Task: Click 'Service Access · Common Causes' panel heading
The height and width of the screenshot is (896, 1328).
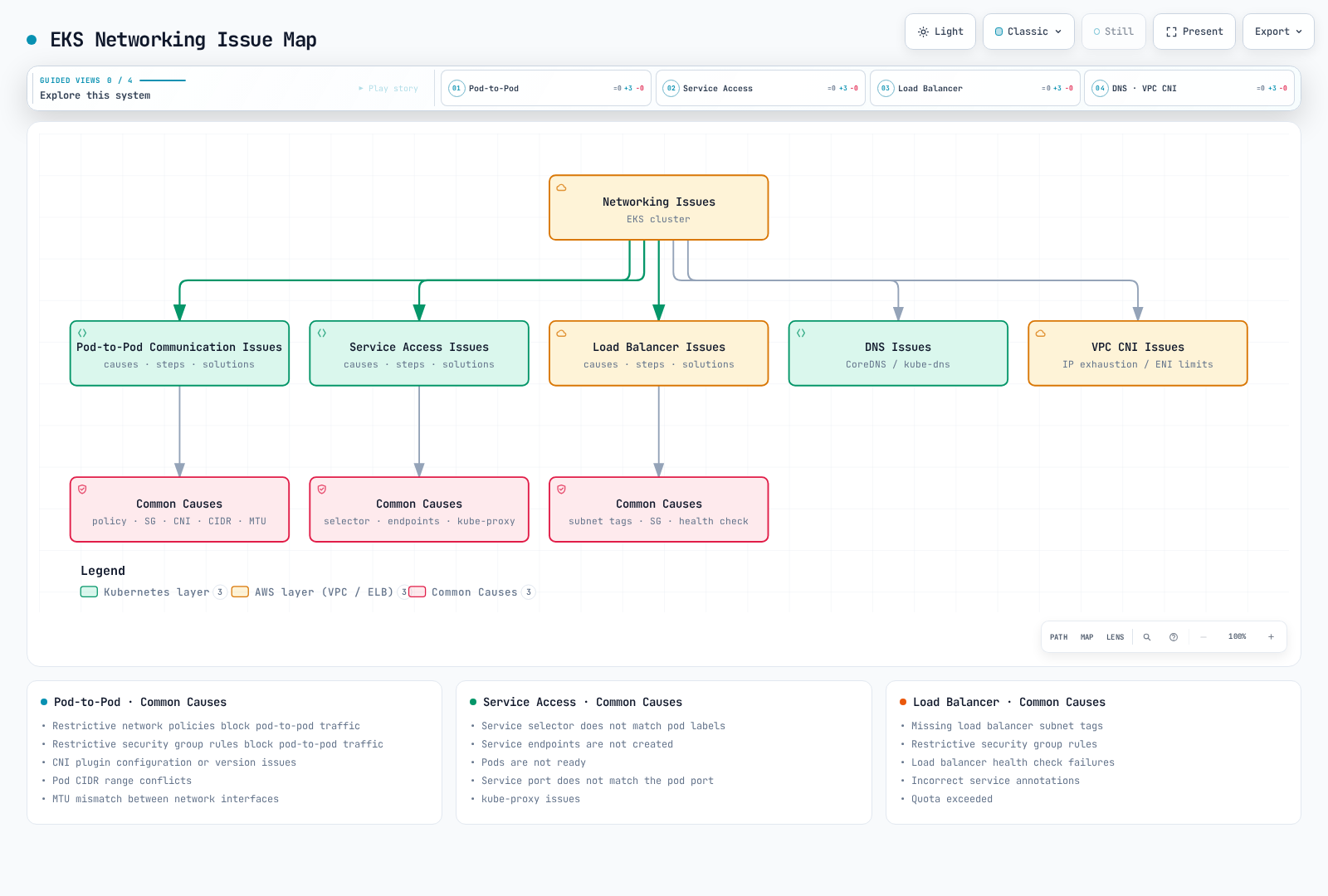Action: coord(583,702)
